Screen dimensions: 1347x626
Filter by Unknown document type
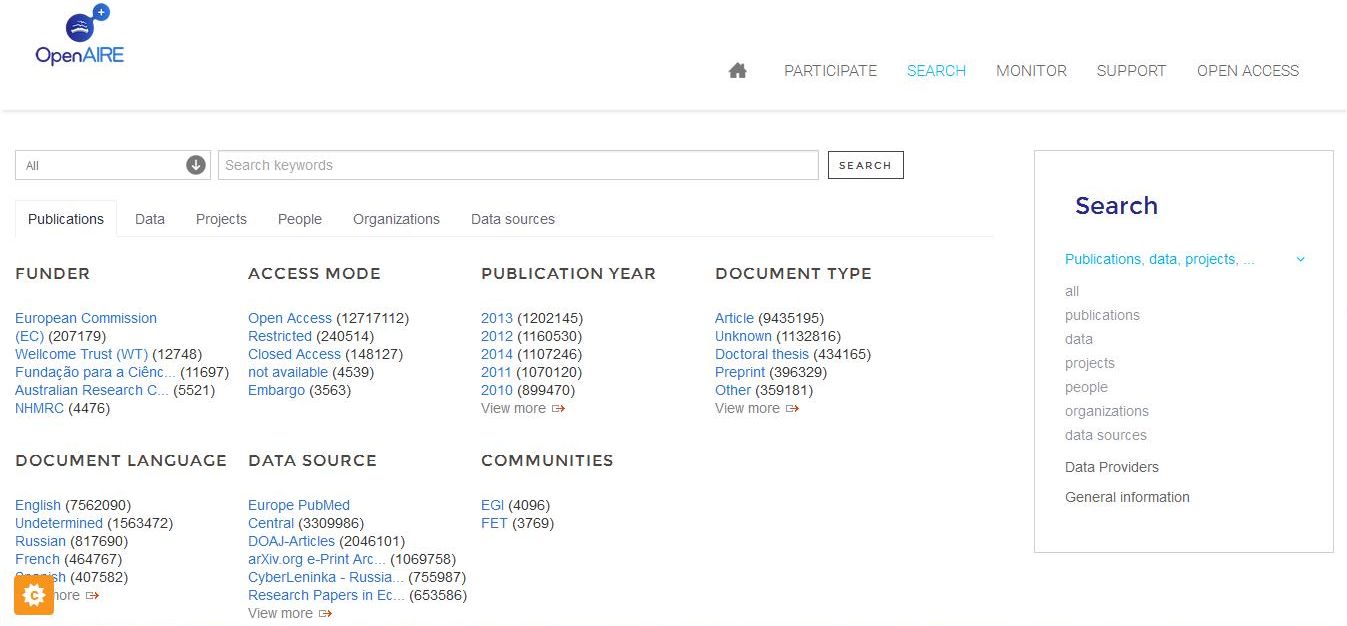pyautogui.click(x=743, y=336)
